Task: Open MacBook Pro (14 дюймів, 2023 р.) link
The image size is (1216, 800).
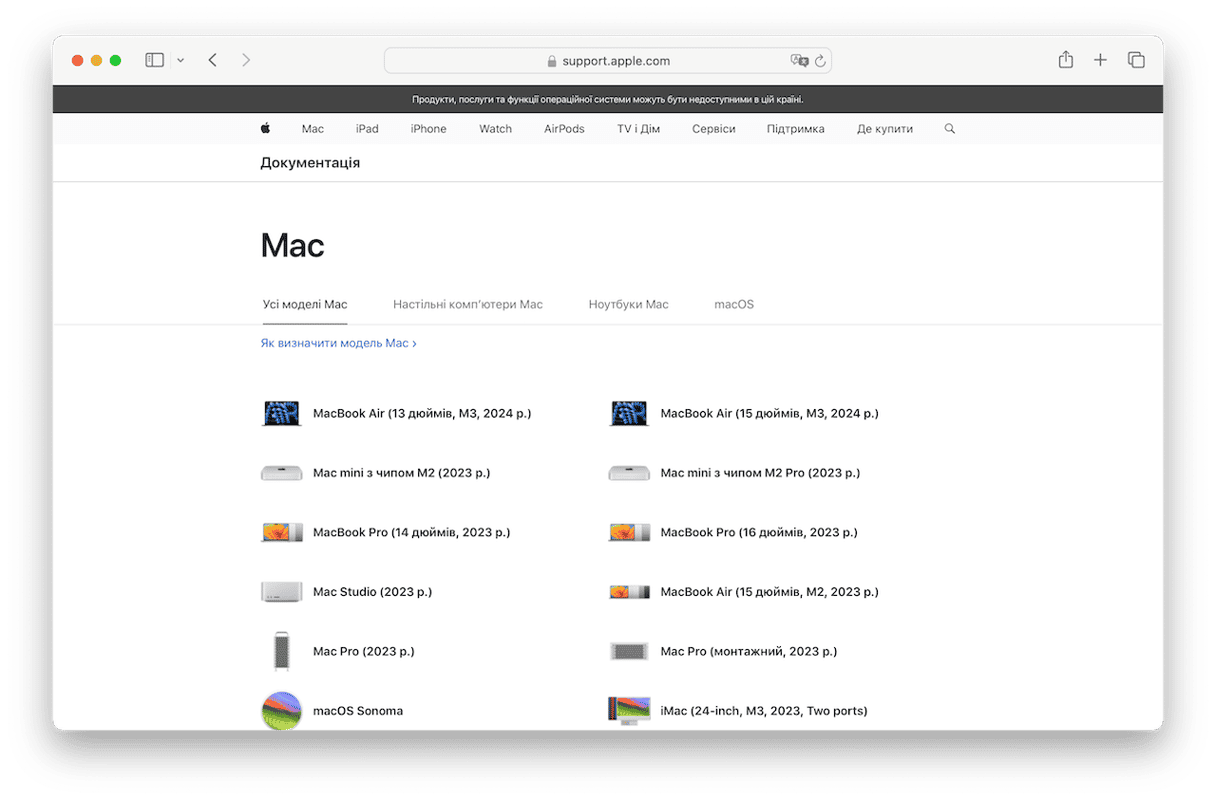Action: (x=411, y=532)
